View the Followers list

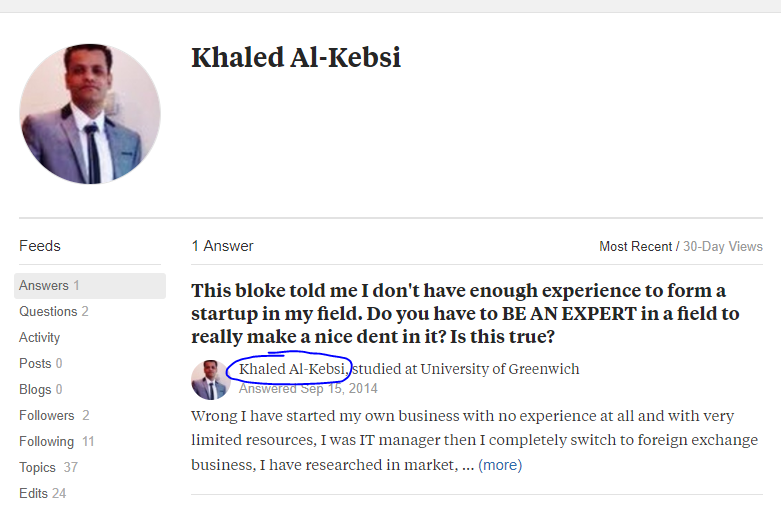54,415
